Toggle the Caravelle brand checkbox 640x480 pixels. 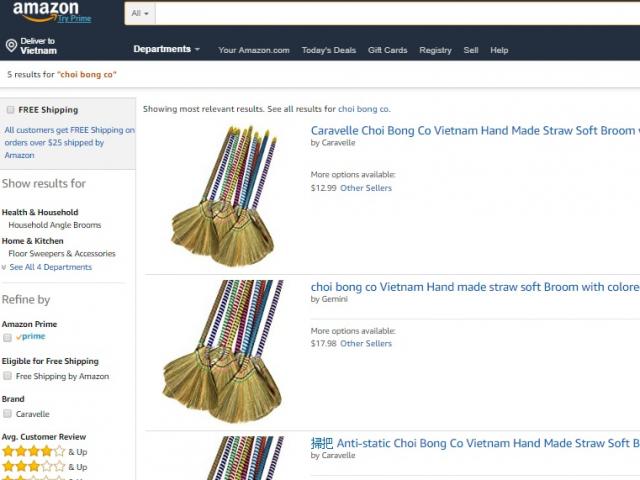(x=7, y=414)
